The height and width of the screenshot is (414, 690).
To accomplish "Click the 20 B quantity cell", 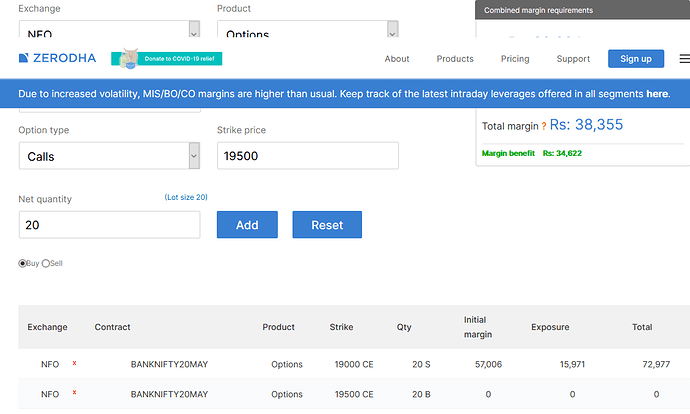I will coord(421,394).
